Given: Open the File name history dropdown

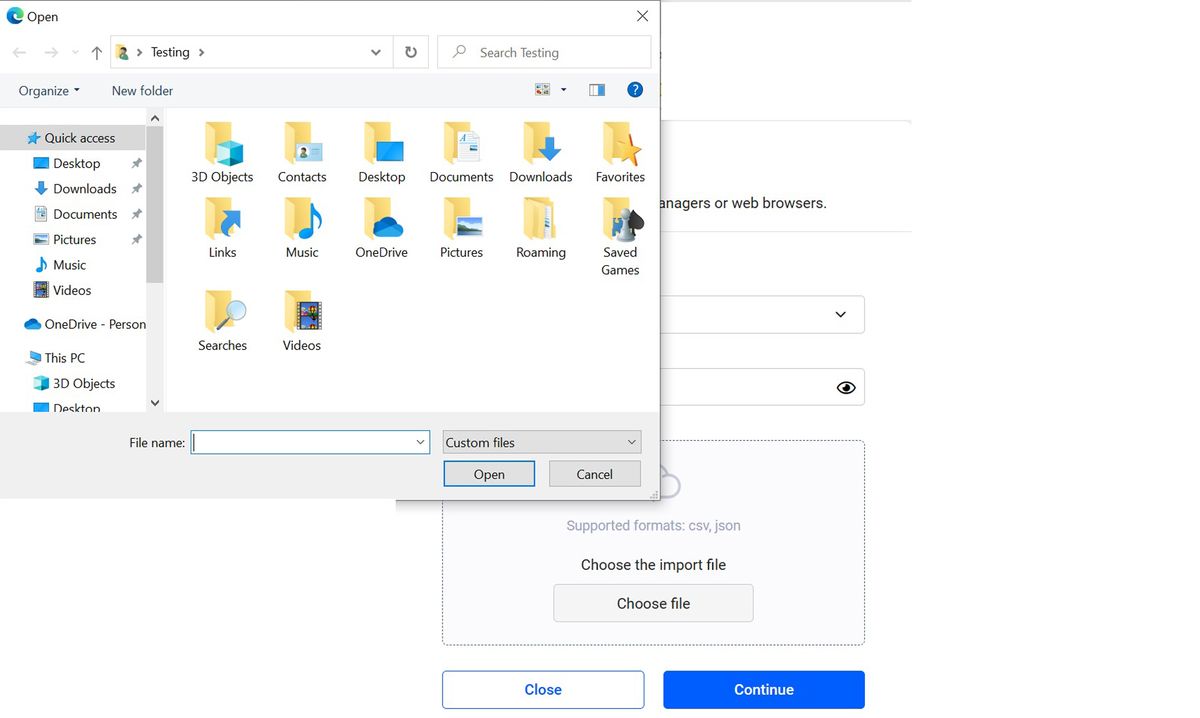Looking at the screenshot, I should (420, 442).
